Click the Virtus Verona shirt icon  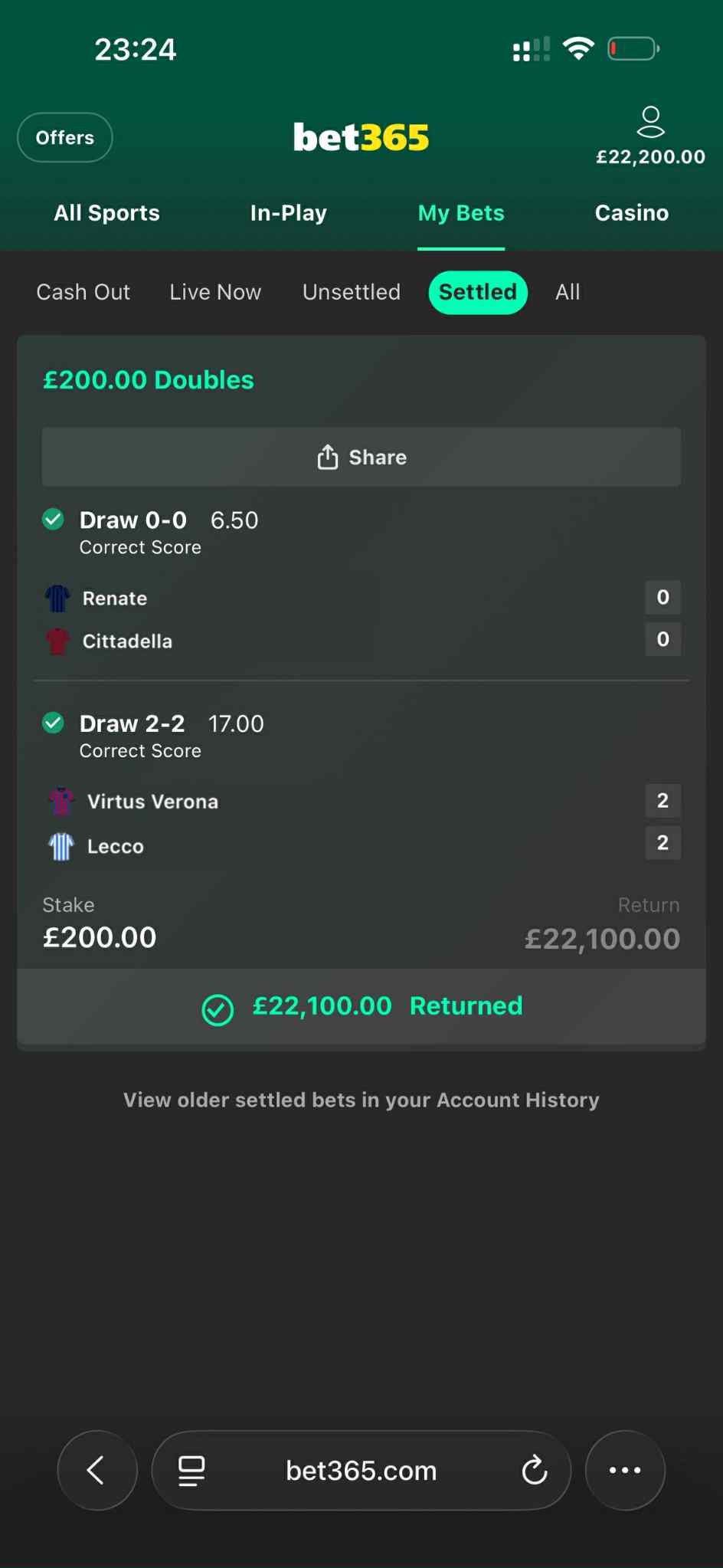(x=61, y=802)
